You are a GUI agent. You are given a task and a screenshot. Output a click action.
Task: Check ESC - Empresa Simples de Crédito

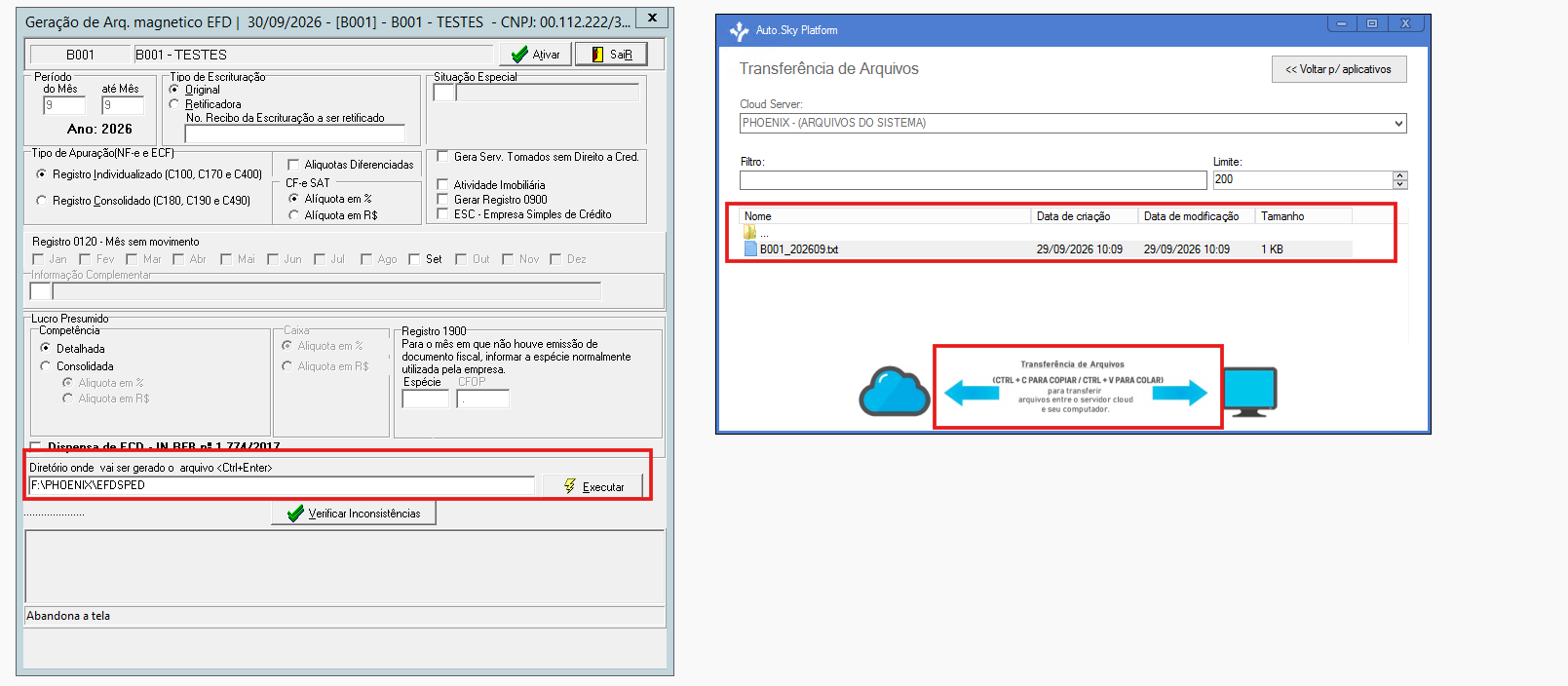pyautogui.click(x=442, y=213)
